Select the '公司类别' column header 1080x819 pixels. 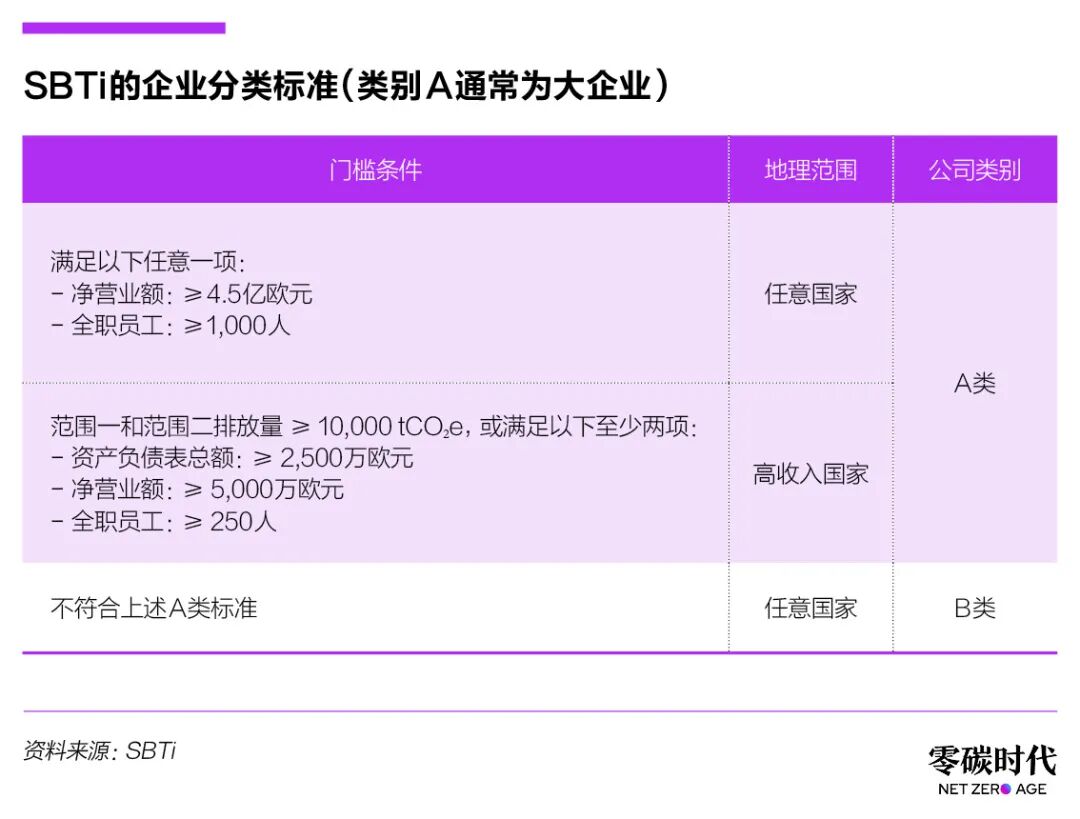coord(975,169)
